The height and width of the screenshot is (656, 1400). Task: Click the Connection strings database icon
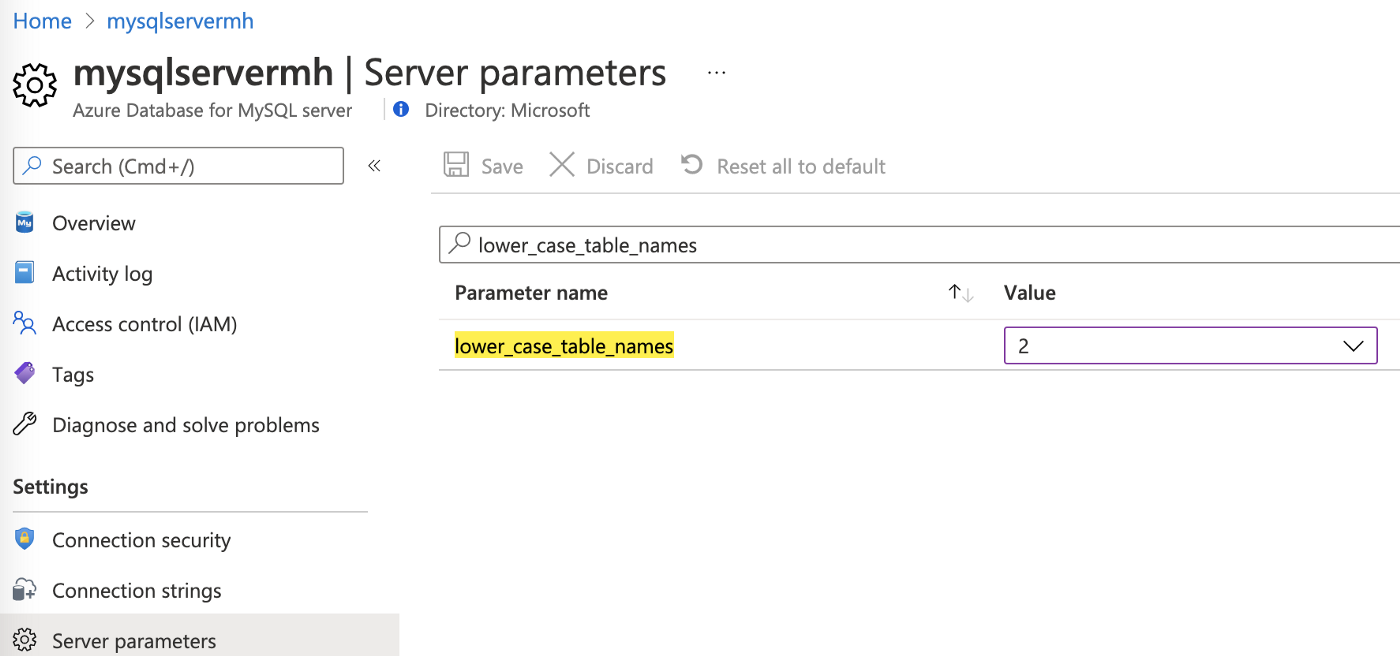25,590
